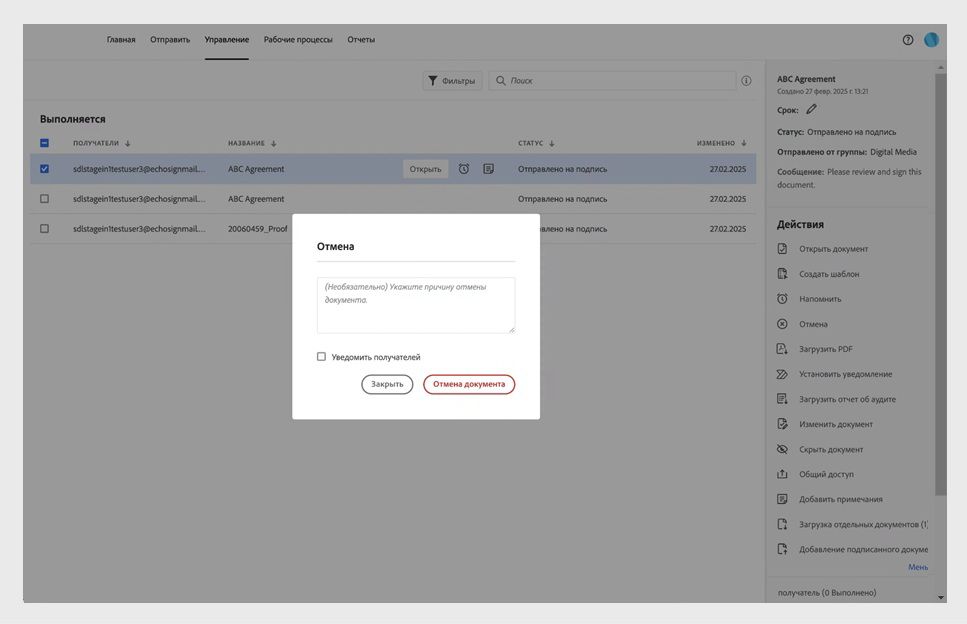Screen dimensions: 967x624
Task: Click получатель (0 Выполнено) section
Action: (826, 593)
